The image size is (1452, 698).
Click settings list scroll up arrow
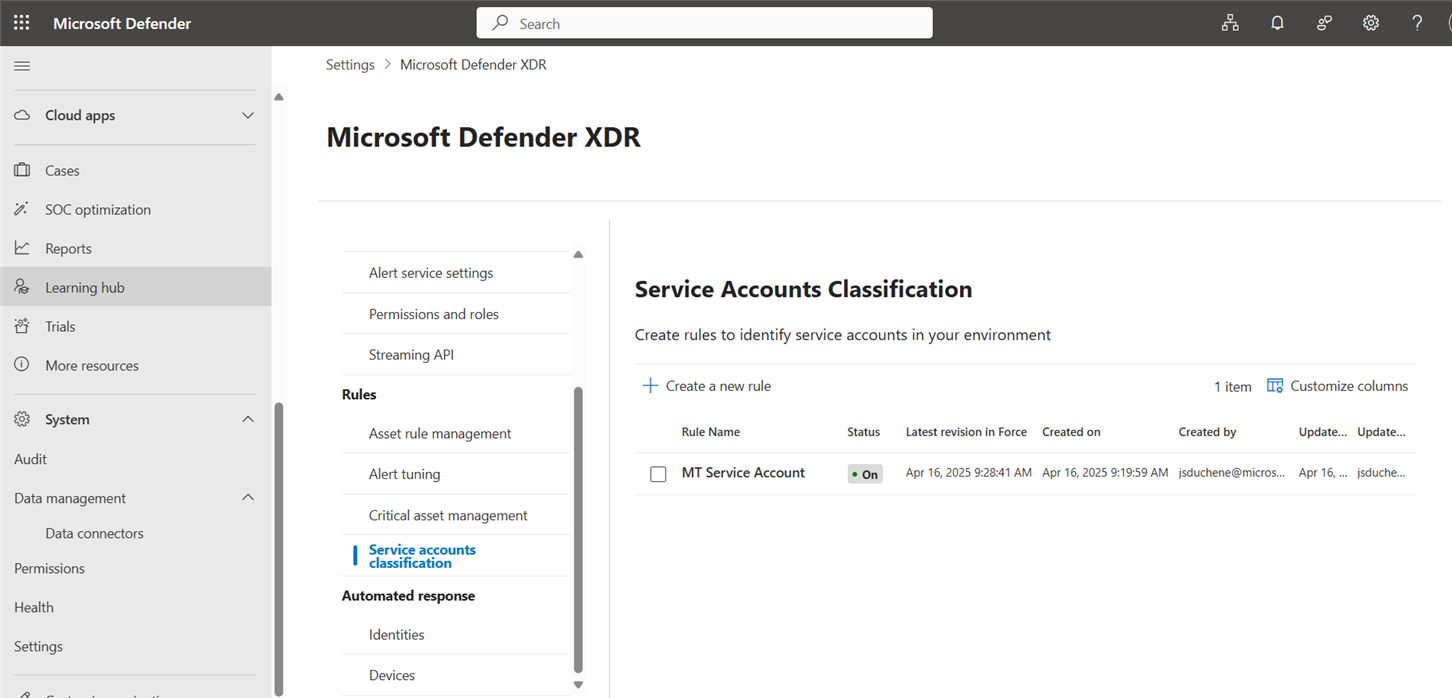point(578,254)
